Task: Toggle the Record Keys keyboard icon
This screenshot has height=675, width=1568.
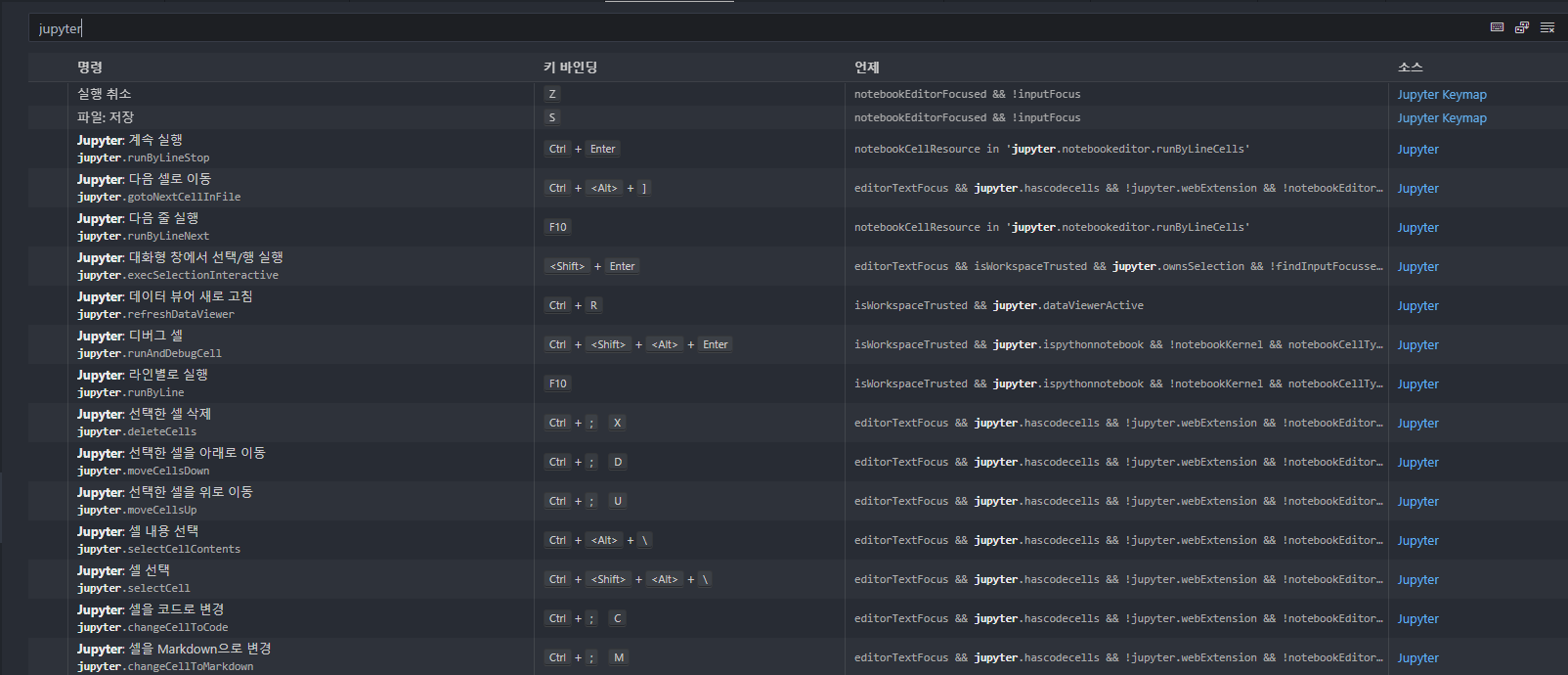Action: click(1497, 27)
